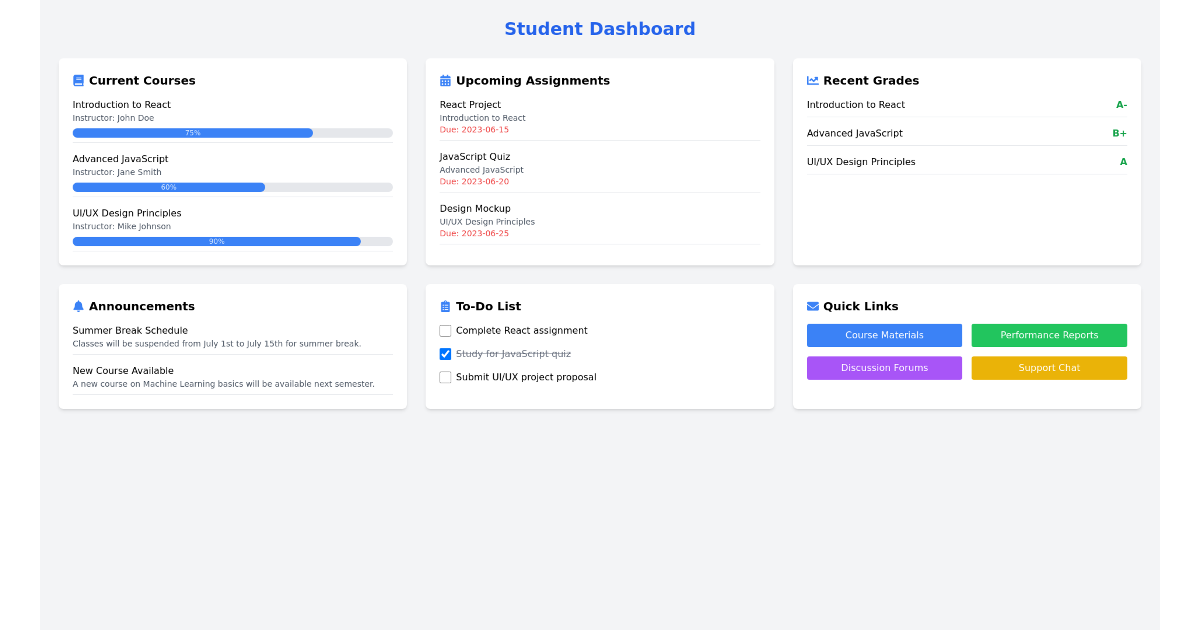Click the 90% UI/UX Design Principles progress bar
1200x630 pixels.
tap(232, 241)
